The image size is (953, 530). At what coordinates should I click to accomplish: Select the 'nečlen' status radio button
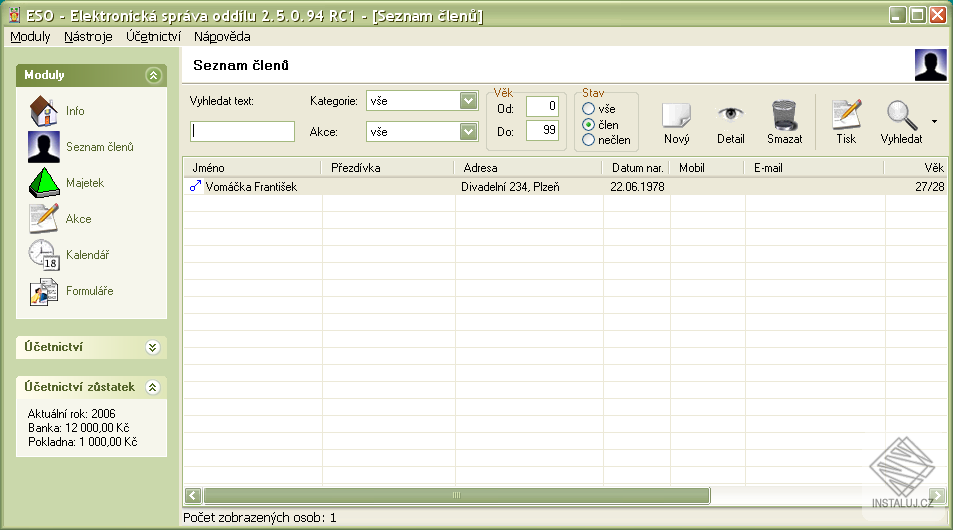(589, 140)
